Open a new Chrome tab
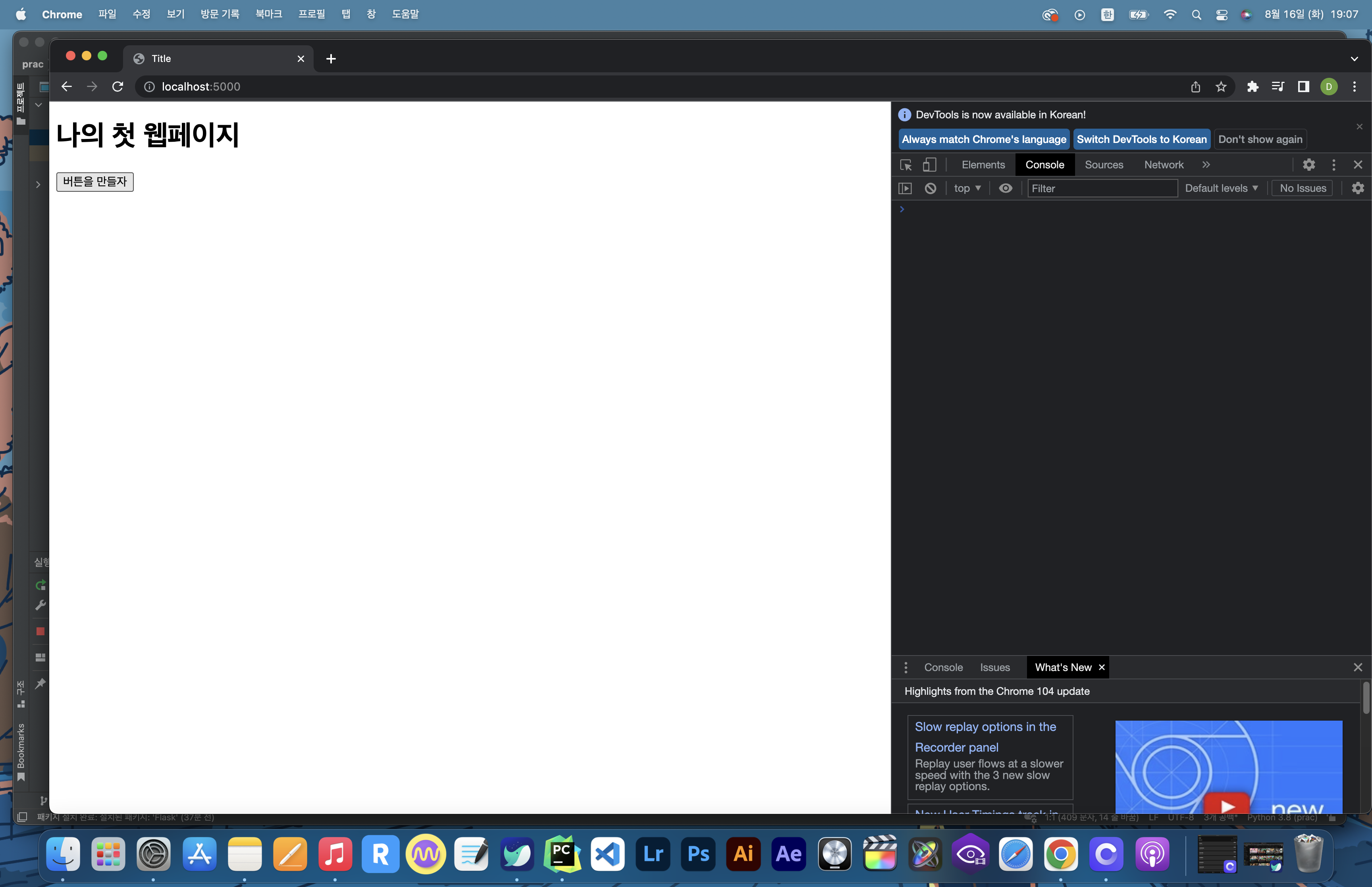Viewport: 1372px width, 887px height. pos(330,59)
